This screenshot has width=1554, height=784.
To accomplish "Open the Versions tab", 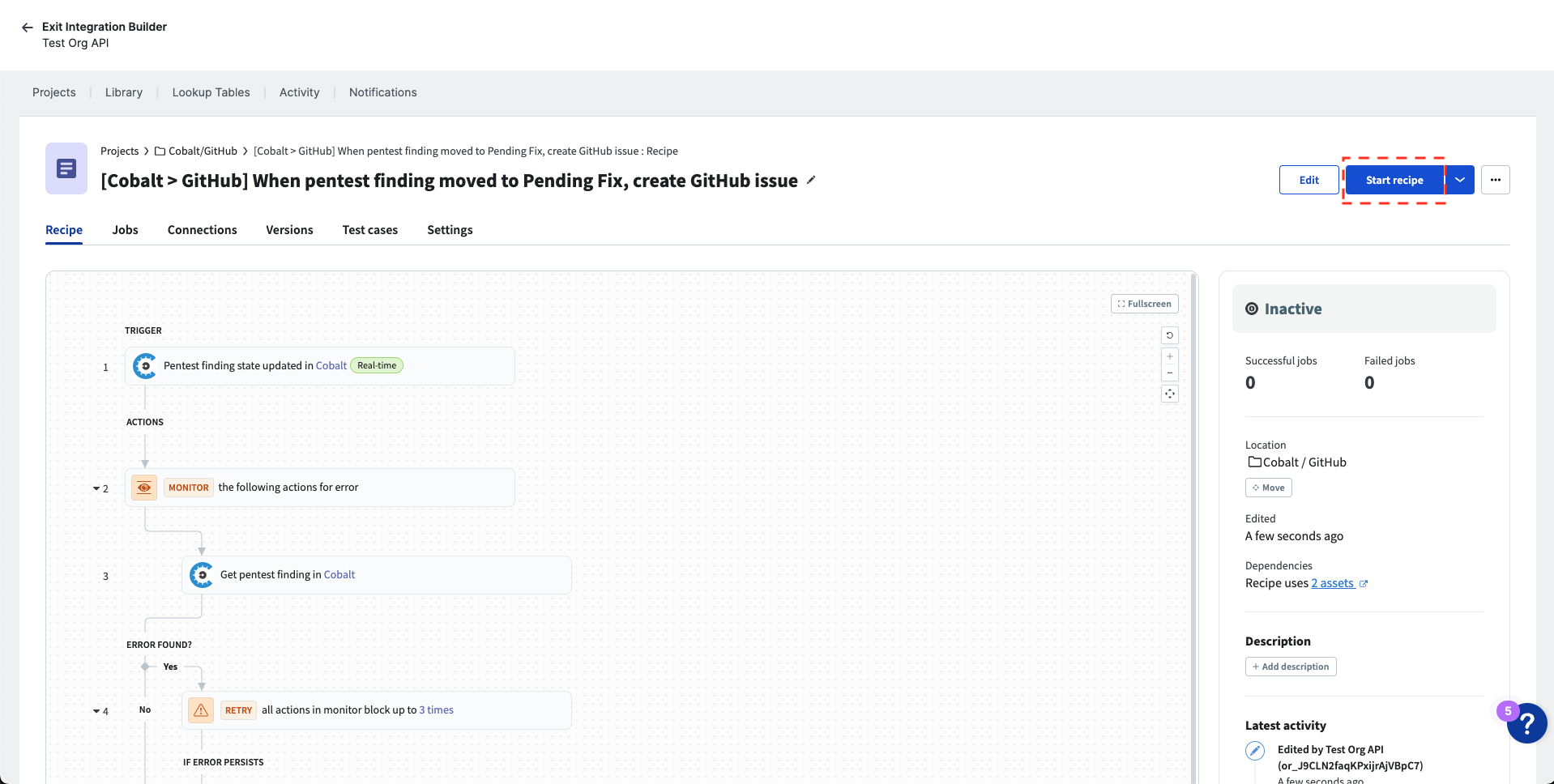I will (x=289, y=230).
